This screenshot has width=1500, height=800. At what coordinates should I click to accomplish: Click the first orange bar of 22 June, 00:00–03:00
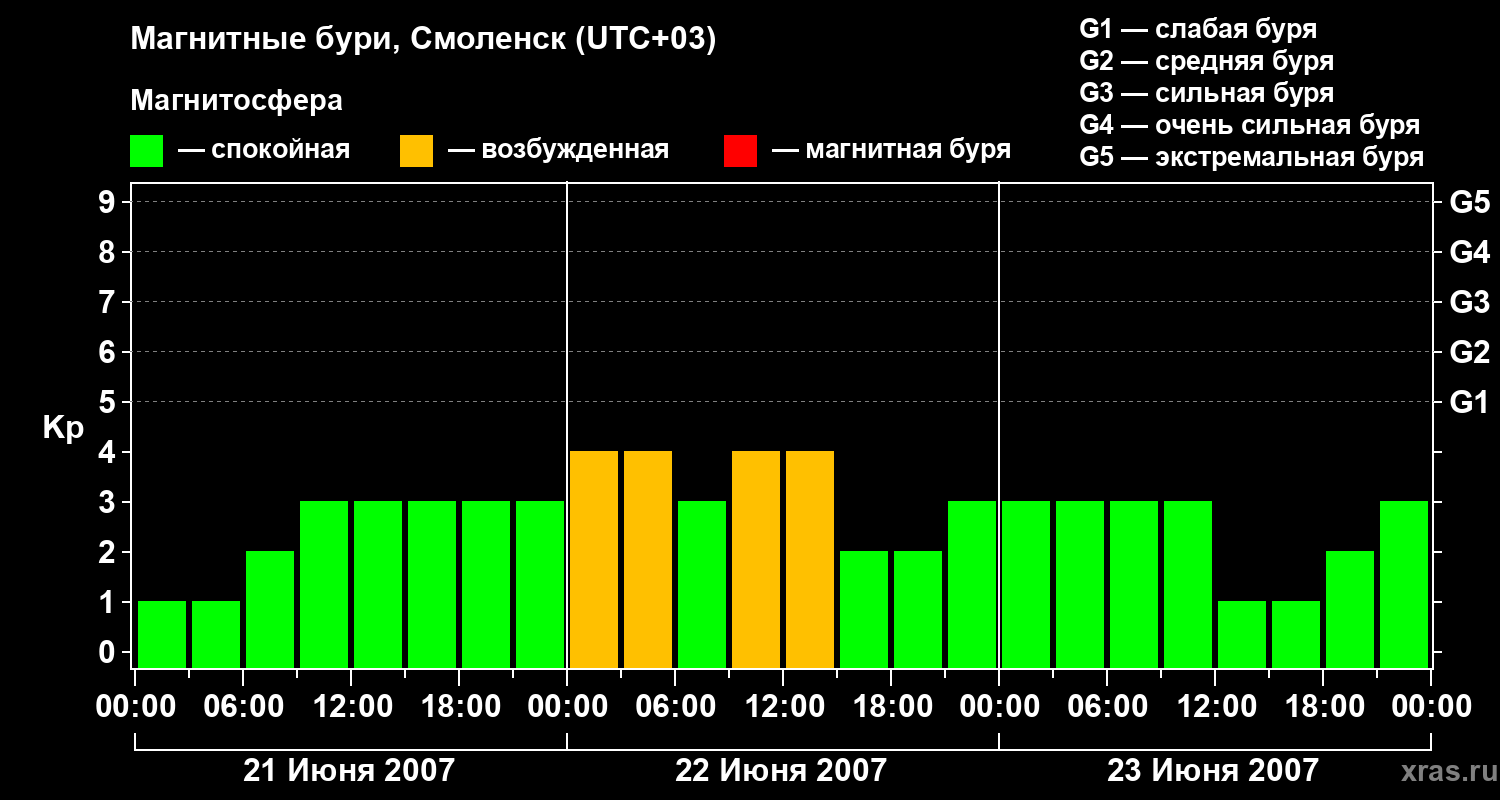[594, 559]
